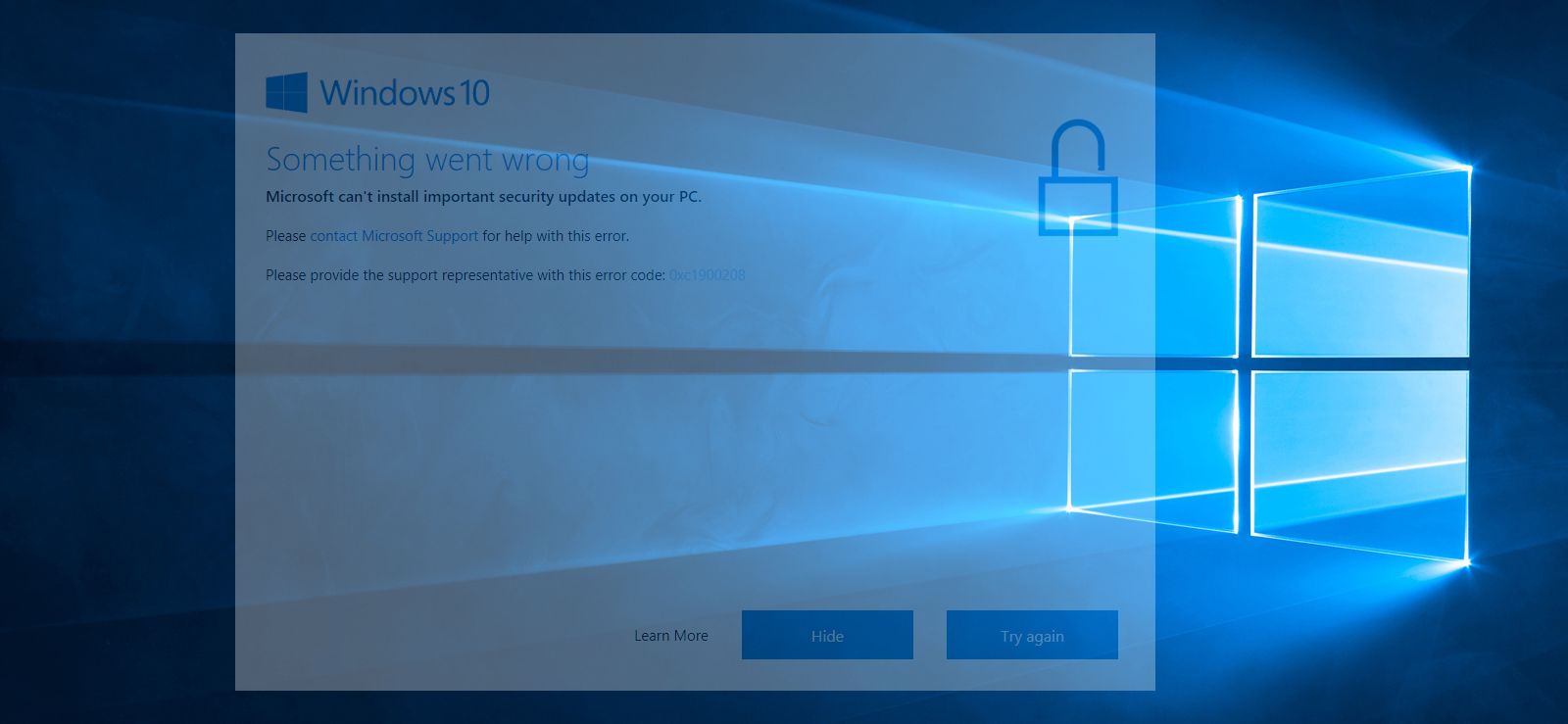1568x724 pixels.
Task: Select the "Something went wrong" heading
Action: [x=427, y=160]
